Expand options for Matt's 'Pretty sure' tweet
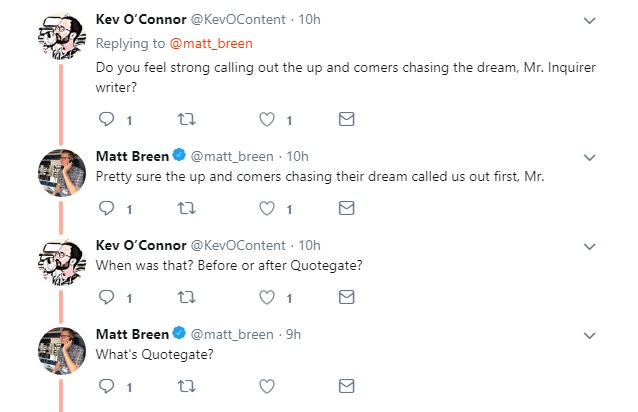Viewport: 638px width, 412px height. [589, 157]
